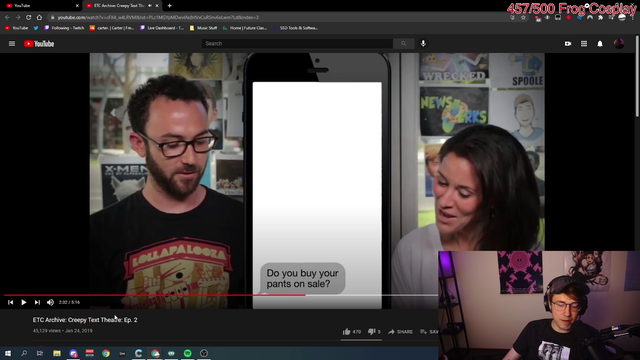This screenshot has width=640, height=360.
Task: Open Windows taskbar search
Action: click(x=24, y=353)
